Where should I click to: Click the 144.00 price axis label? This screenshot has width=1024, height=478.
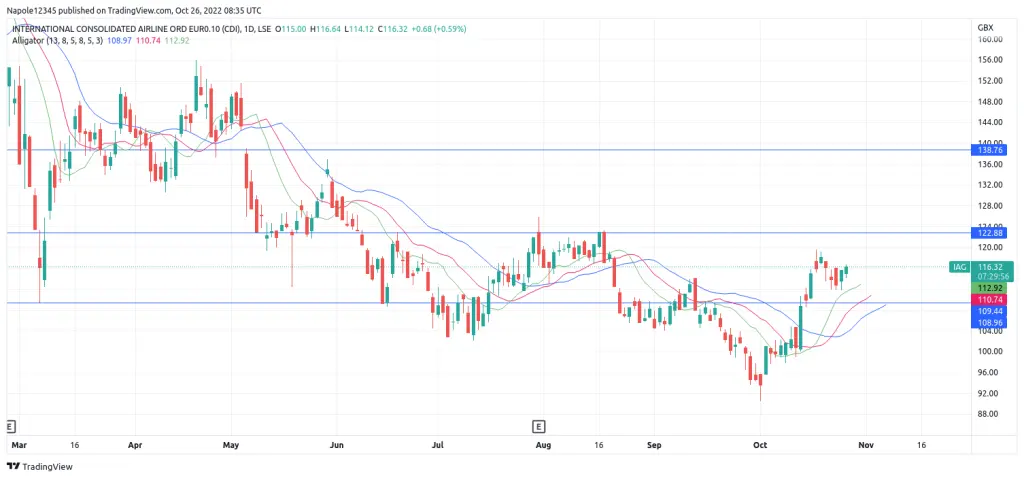tap(990, 122)
